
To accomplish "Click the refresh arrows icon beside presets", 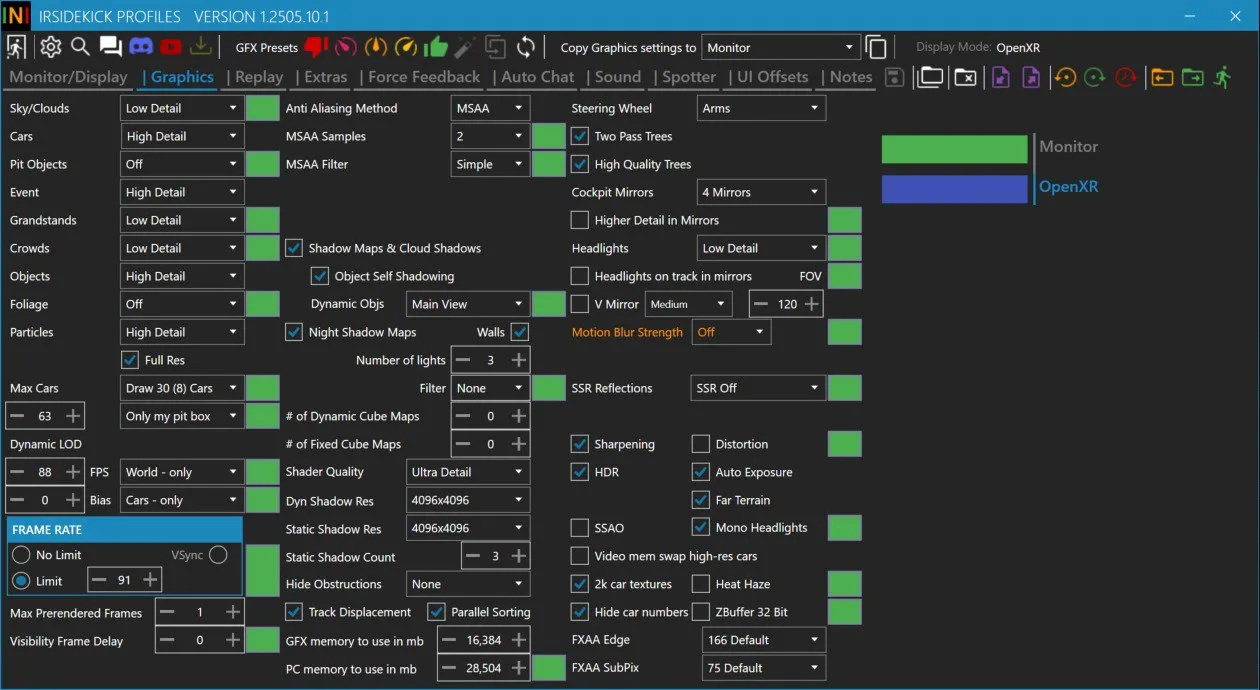I will 526,47.
